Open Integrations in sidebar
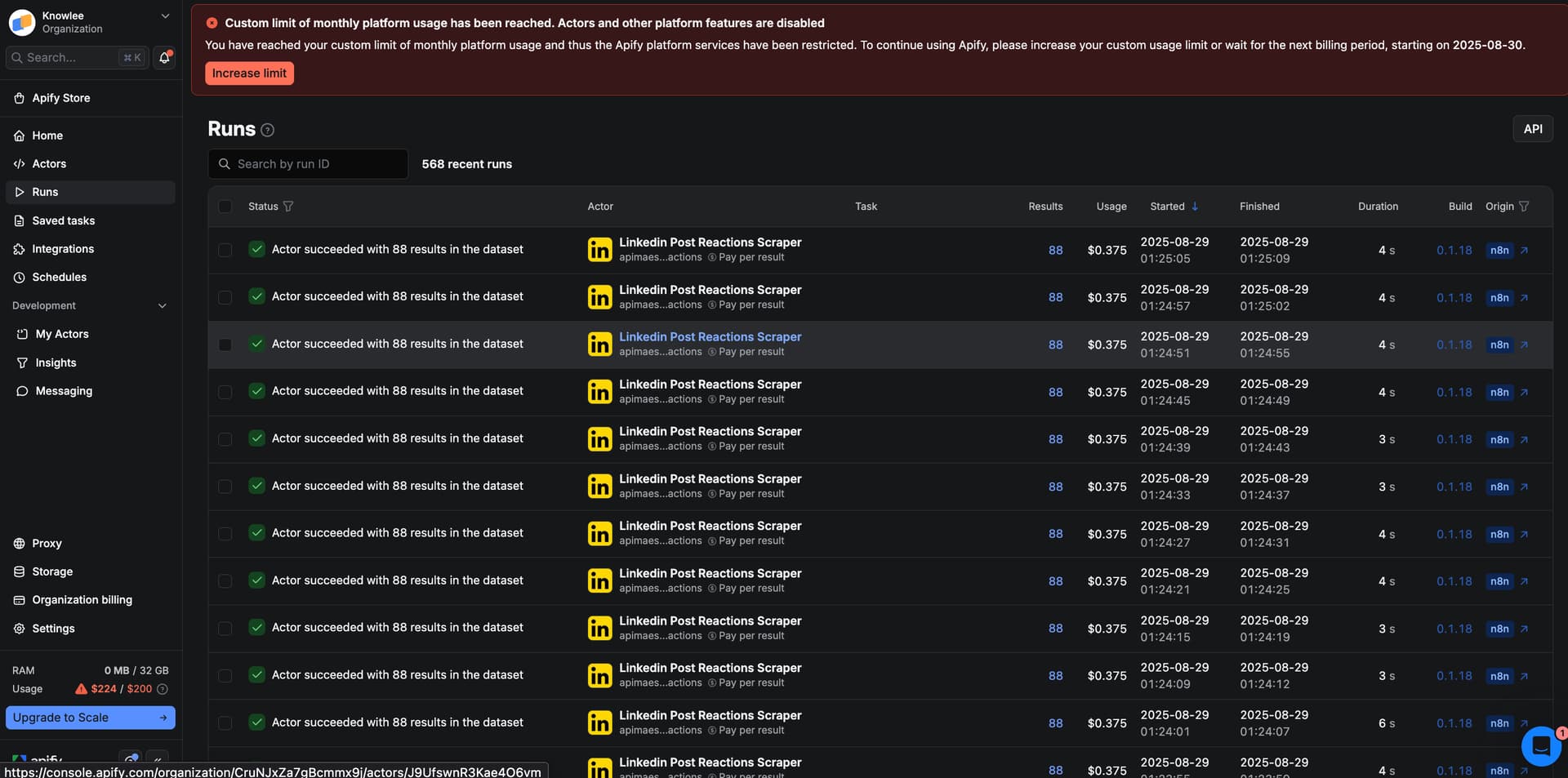The height and width of the screenshot is (778, 1568). click(x=91, y=249)
